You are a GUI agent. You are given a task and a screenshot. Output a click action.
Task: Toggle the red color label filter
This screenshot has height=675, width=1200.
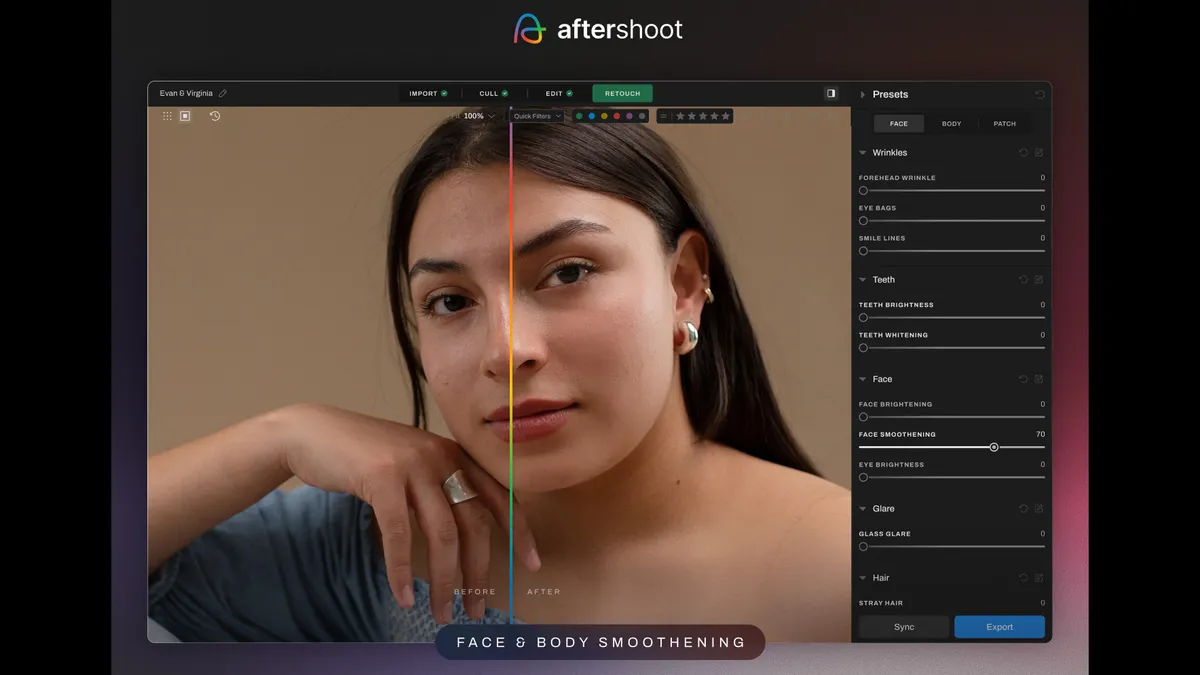coord(616,116)
